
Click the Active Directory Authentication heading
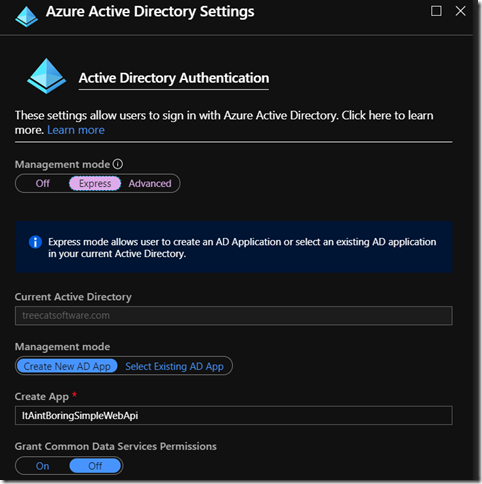click(x=174, y=78)
